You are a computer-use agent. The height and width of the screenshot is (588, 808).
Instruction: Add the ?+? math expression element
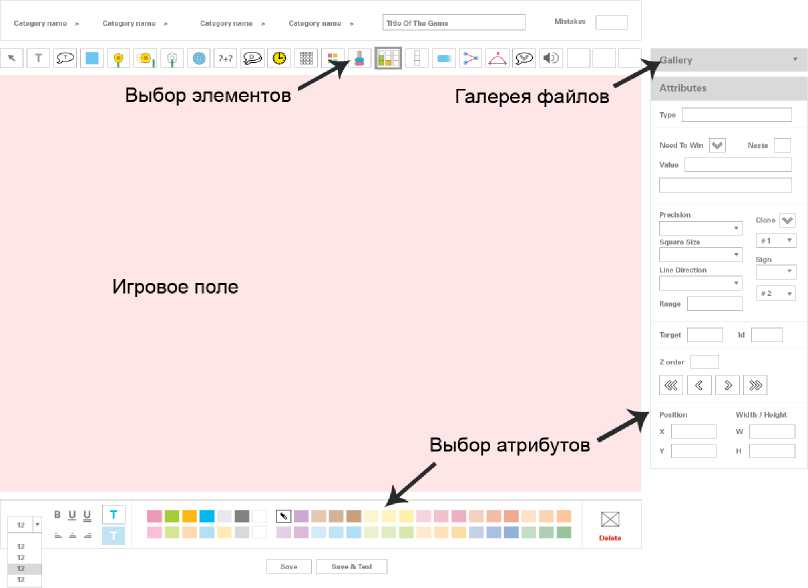click(226, 58)
